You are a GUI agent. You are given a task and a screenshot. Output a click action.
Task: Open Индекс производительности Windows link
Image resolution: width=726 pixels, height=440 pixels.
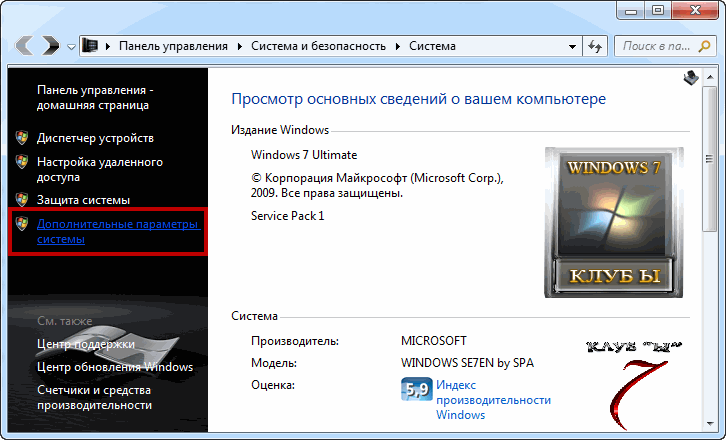coord(493,399)
